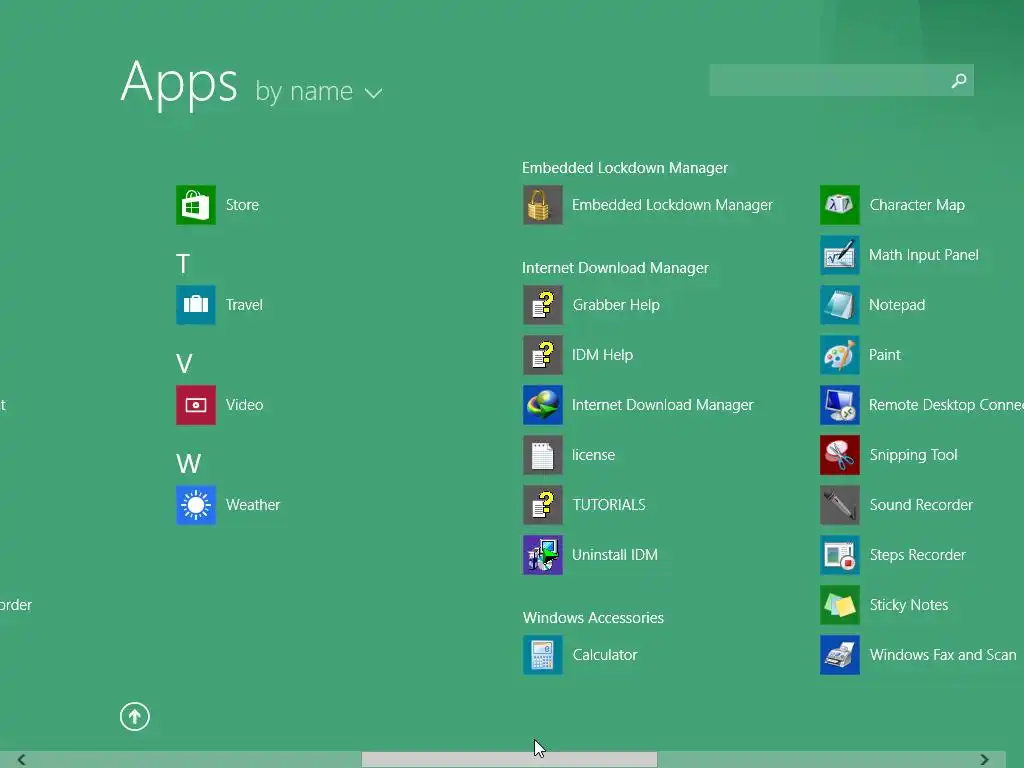The height and width of the screenshot is (768, 1024).
Task: Open the Paint palette icon
Action: coord(840,355)
